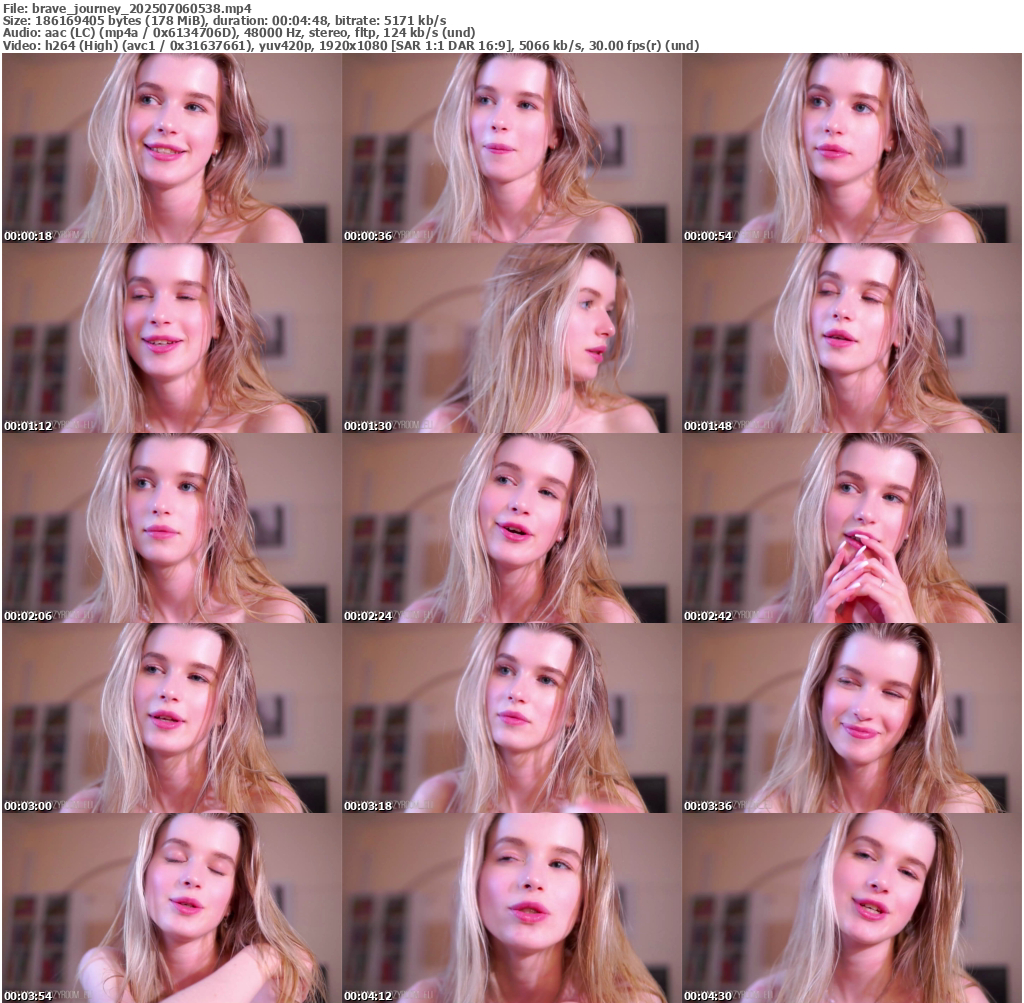The image size is (1024, 1003).
Task: Click the Audio line aac (LC) text
Action: point(69,33)
